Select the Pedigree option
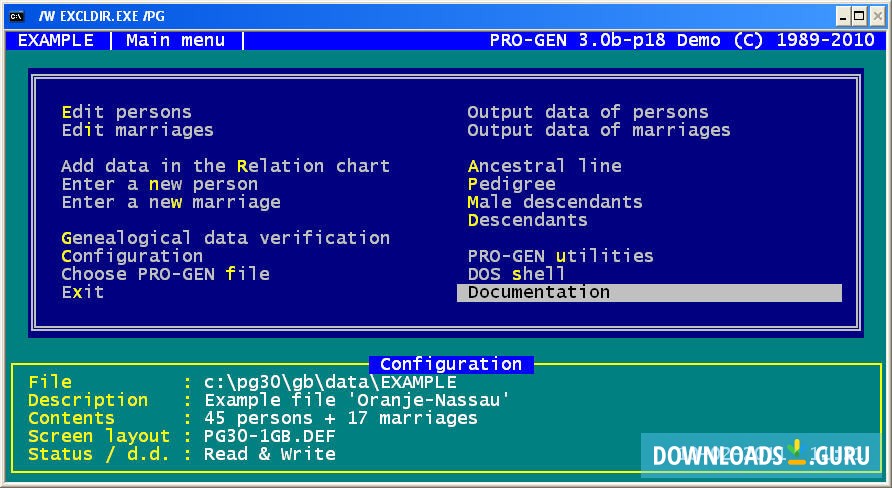This screenshot has height=488, width=892. (511, 184)
